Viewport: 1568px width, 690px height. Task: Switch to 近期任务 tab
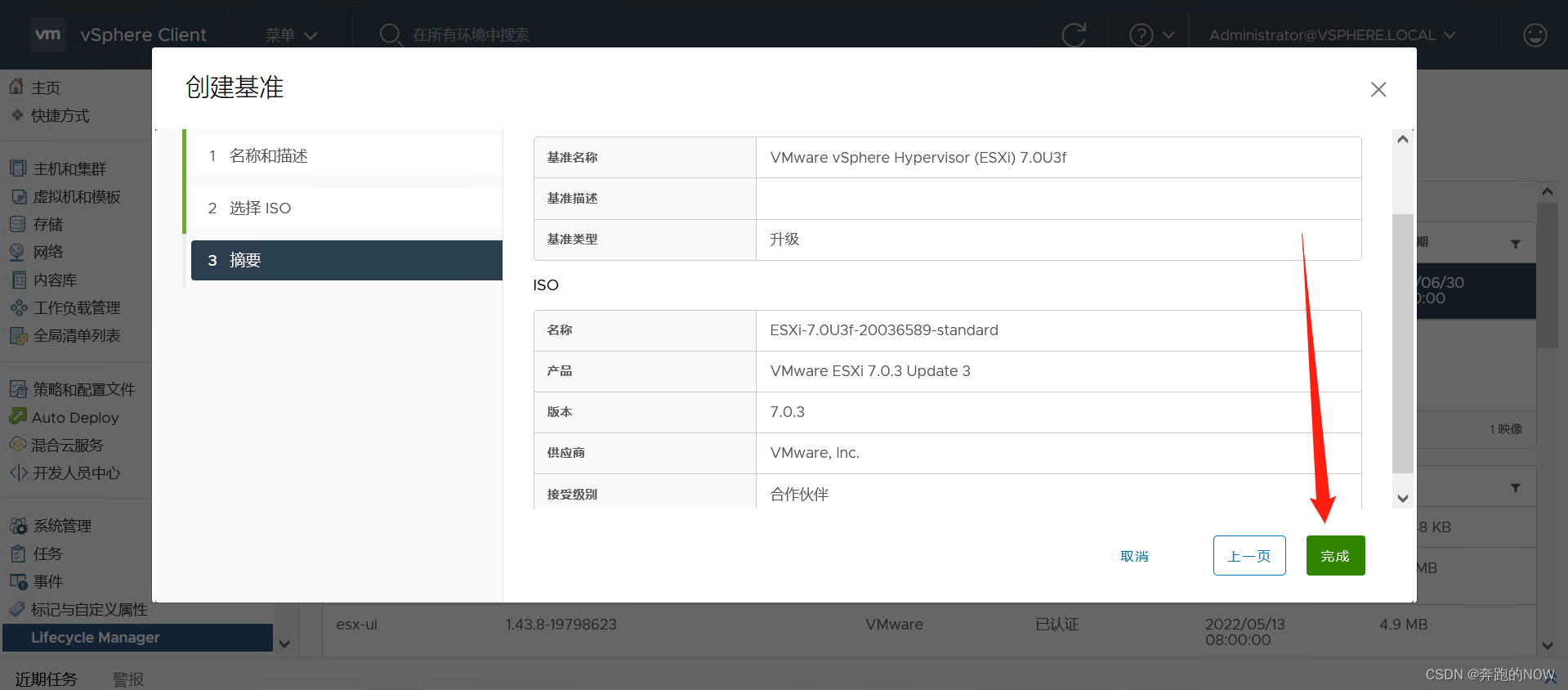(46, 679)
